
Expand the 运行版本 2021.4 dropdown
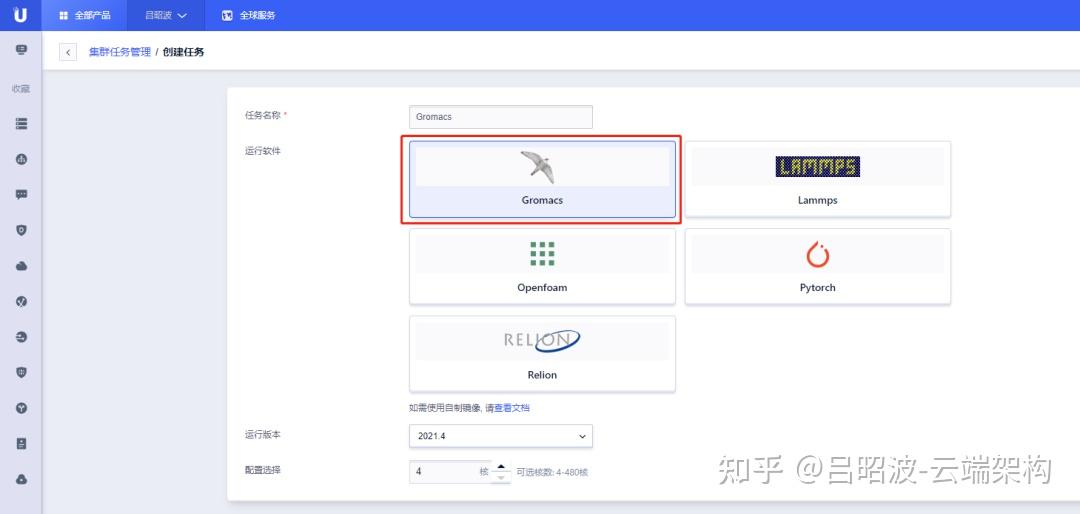point(501,436)
